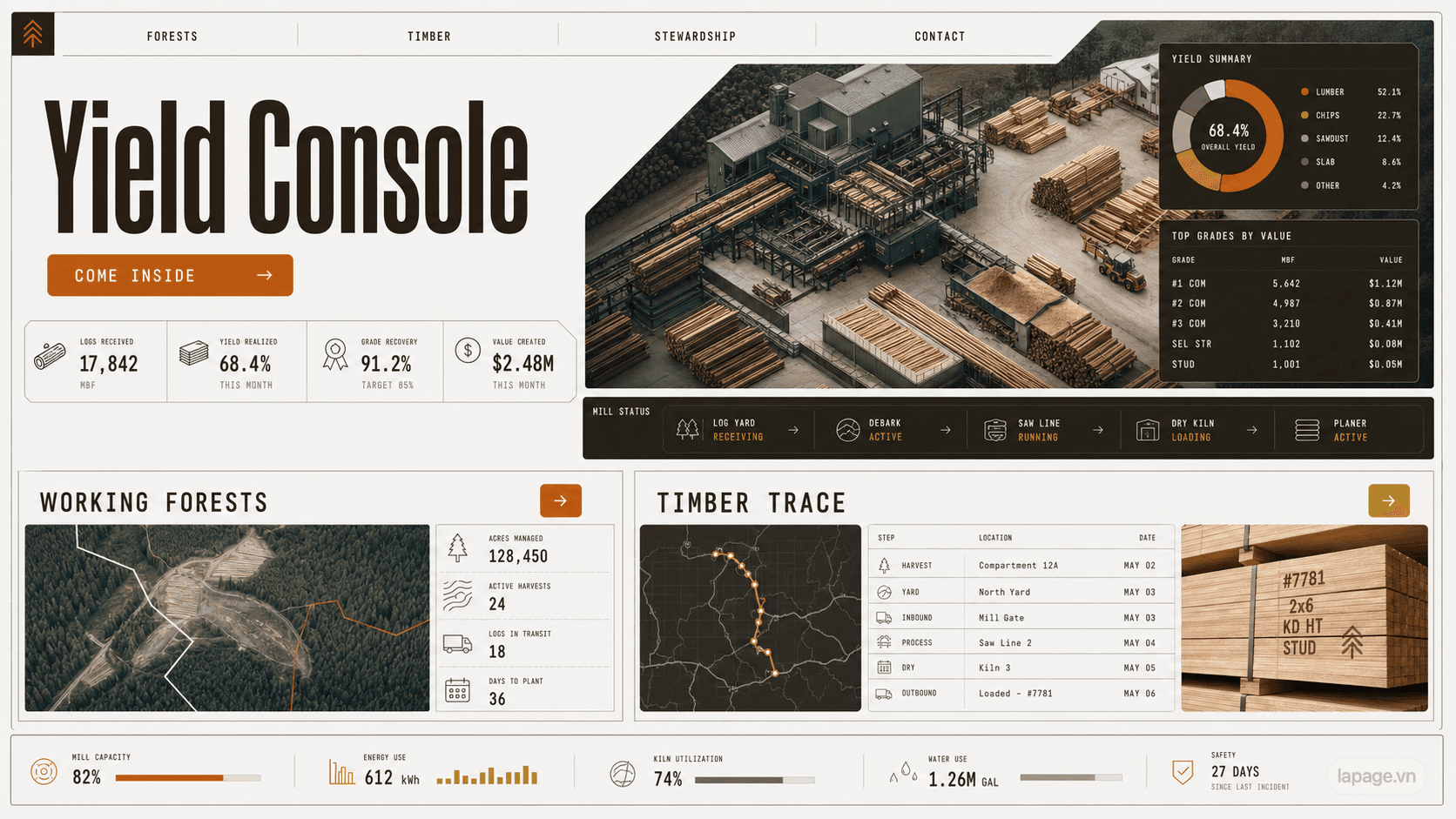Open Timber Trace via its arrow button
Viewport: 1456px width, 819px height.
1389,500
